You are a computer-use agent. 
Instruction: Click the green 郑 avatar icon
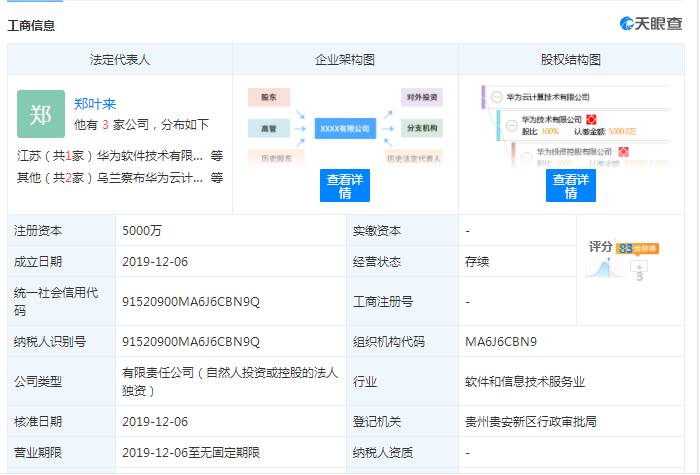tap(41, 114)
